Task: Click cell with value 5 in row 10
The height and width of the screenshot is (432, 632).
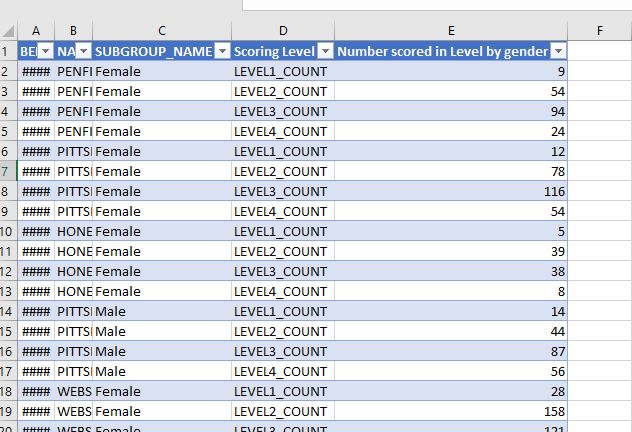Action: pos(451,231)
